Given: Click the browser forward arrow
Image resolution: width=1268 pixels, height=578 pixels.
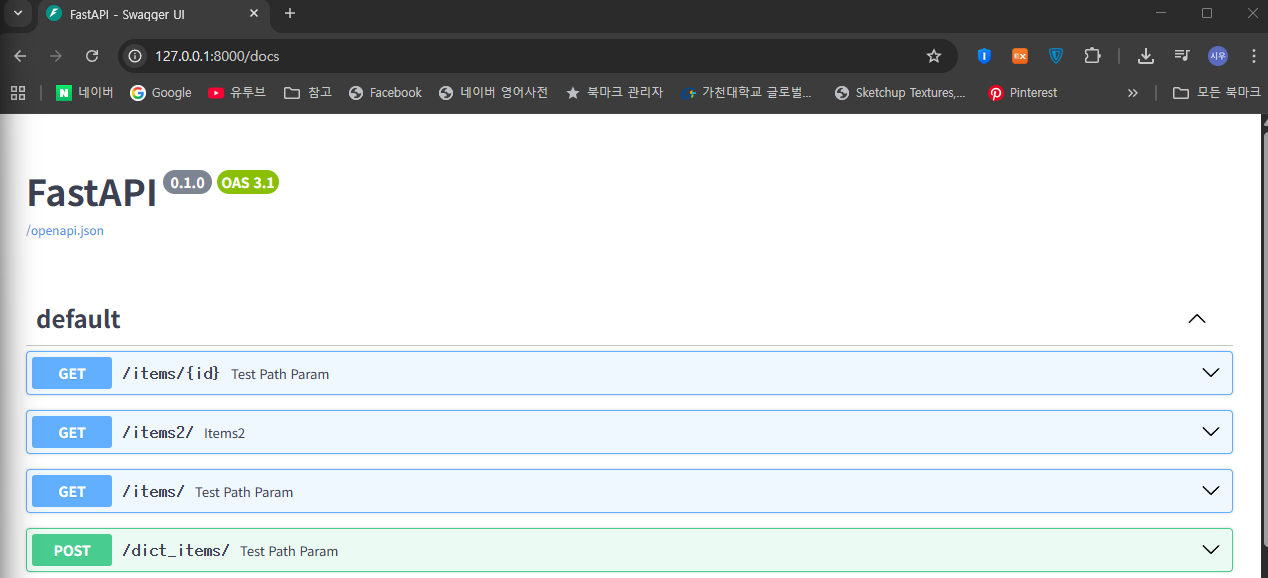Looking at the screenshot, I should 56,56.
